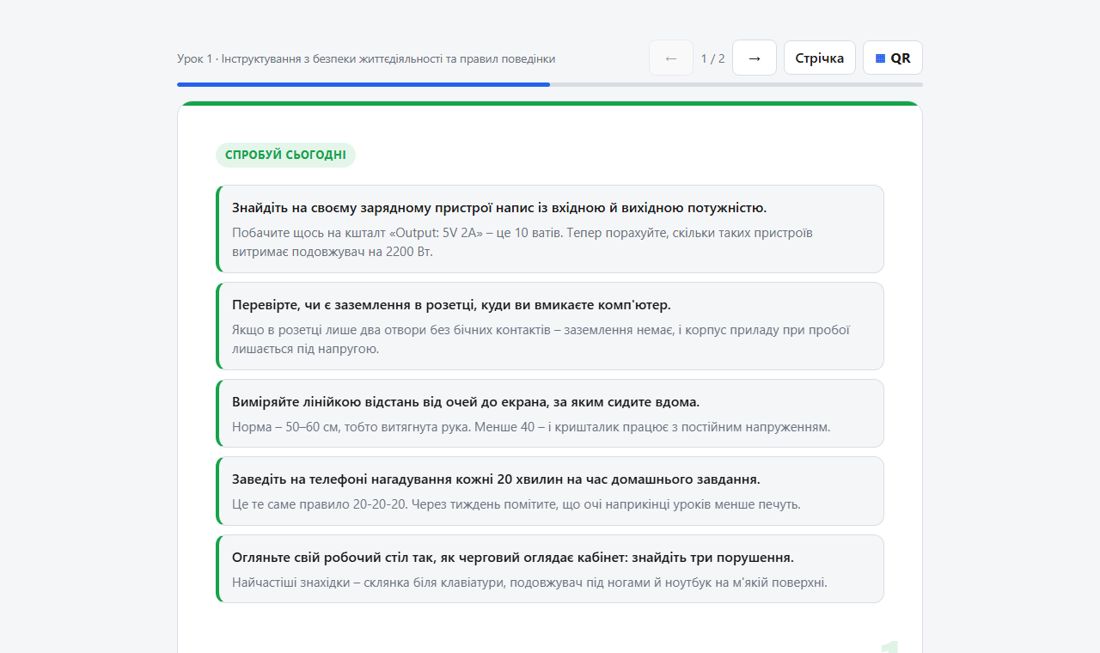
Task: Click the text 'Побачите щось на кшталт «Output: 5V 2A»'
Action: coord(355,233)
